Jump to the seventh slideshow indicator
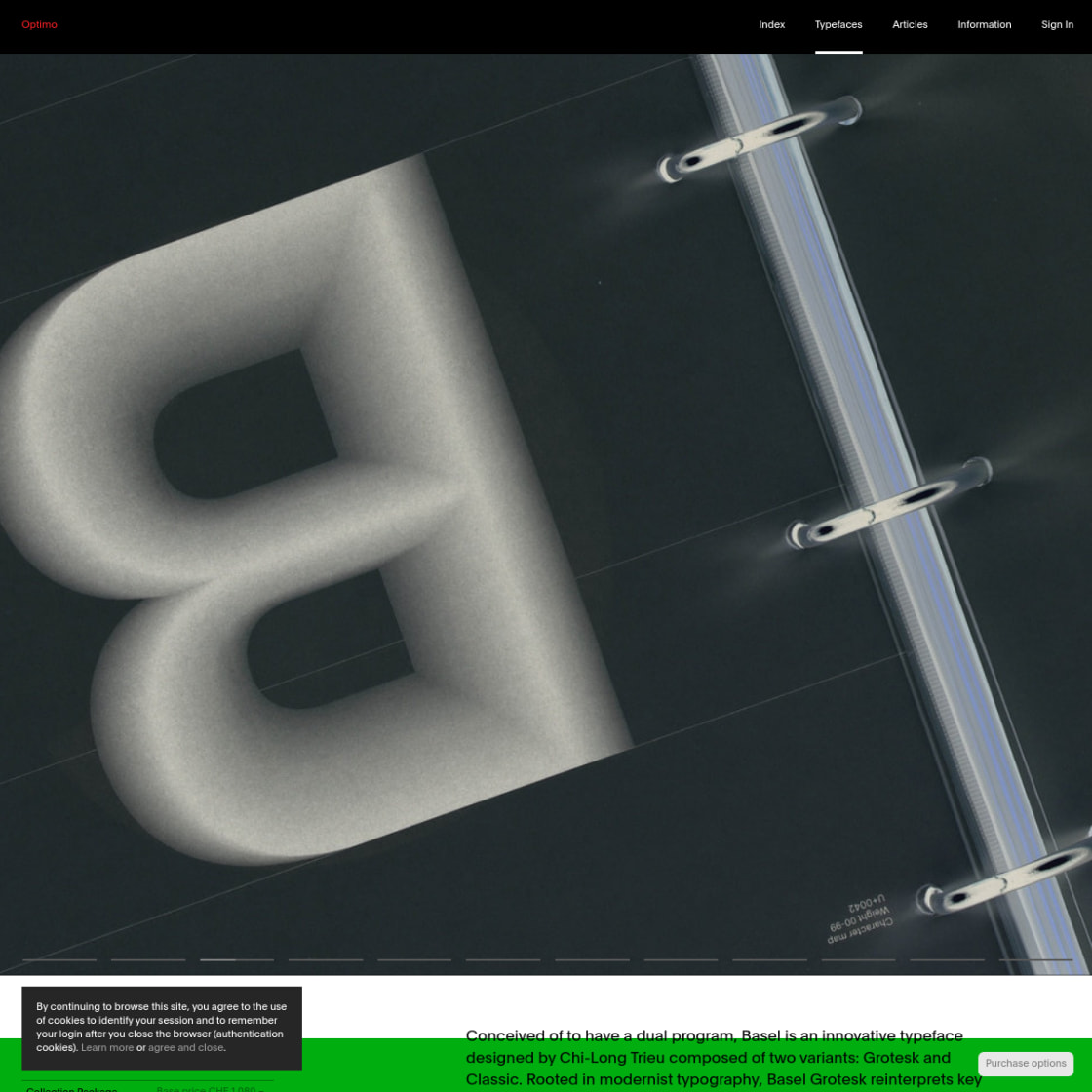The height and width of the screenshot is (1092, 1092). point(592,959)
